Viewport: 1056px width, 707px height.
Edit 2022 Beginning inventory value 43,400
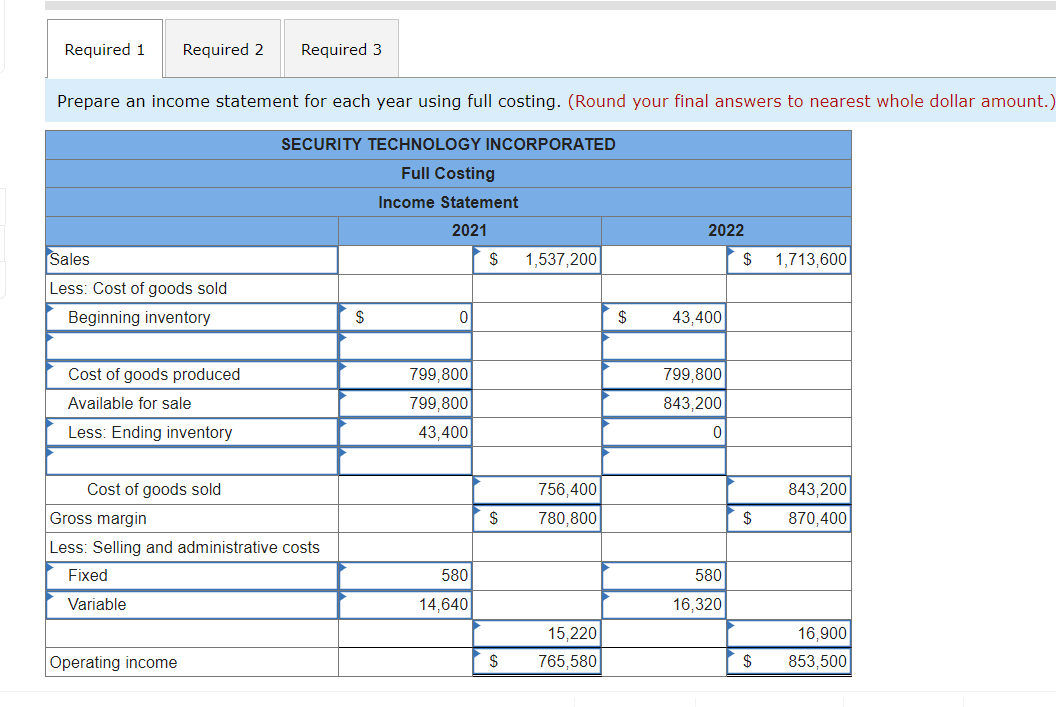tap(664, 317)
